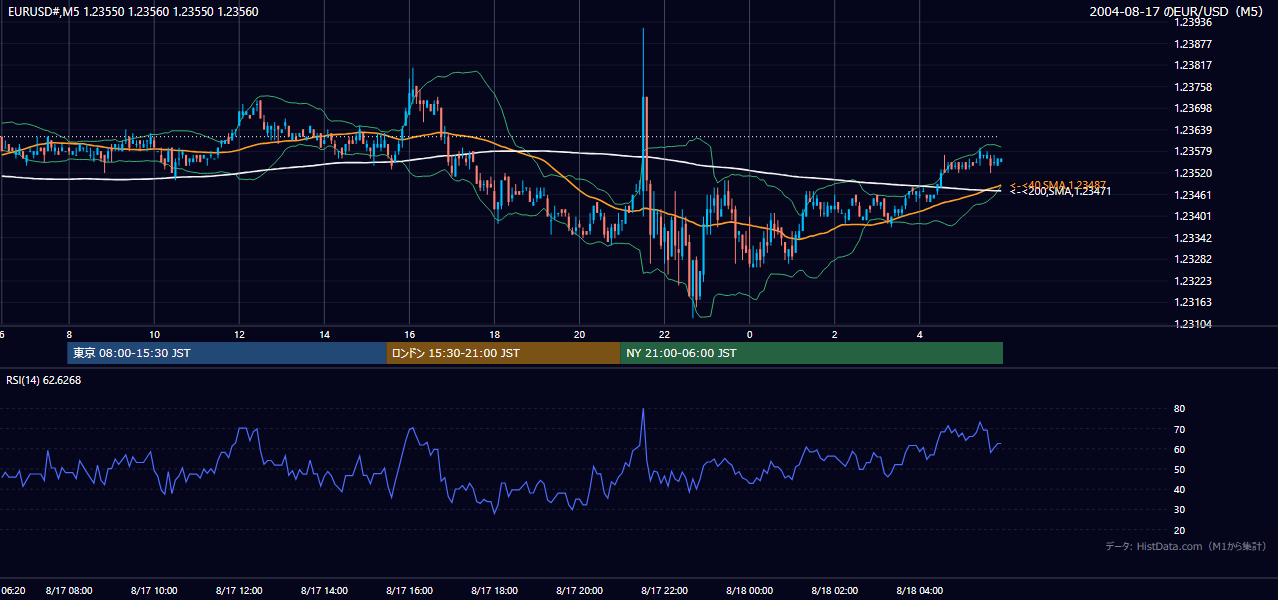This screenshot has width=1278, height=600.
Task: Click the white 200 SMA 1.23471 label
Action: pos(1060,191)
